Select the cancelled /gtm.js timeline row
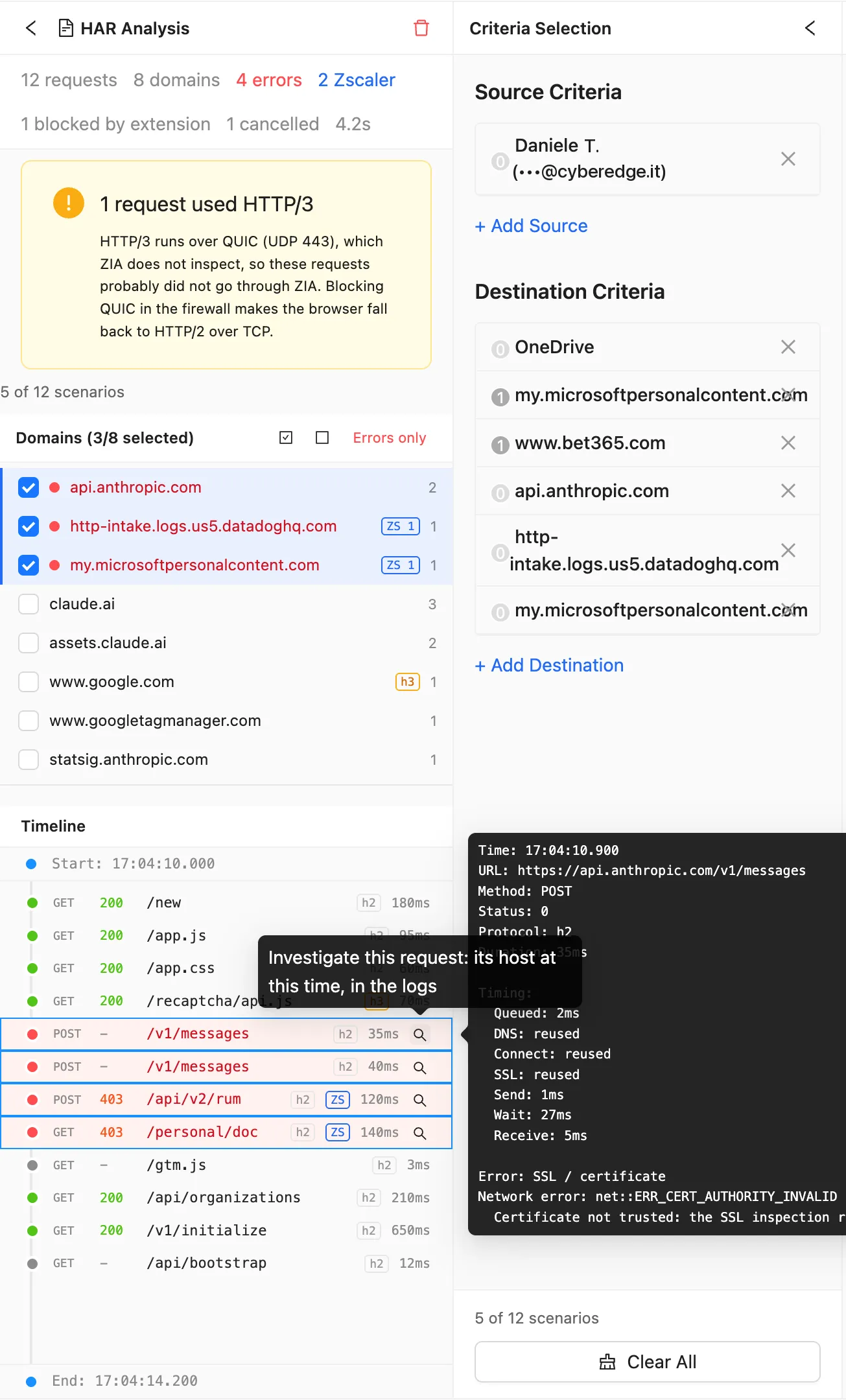Viewport: 846px width, 1400px height. coord(226,1165)
